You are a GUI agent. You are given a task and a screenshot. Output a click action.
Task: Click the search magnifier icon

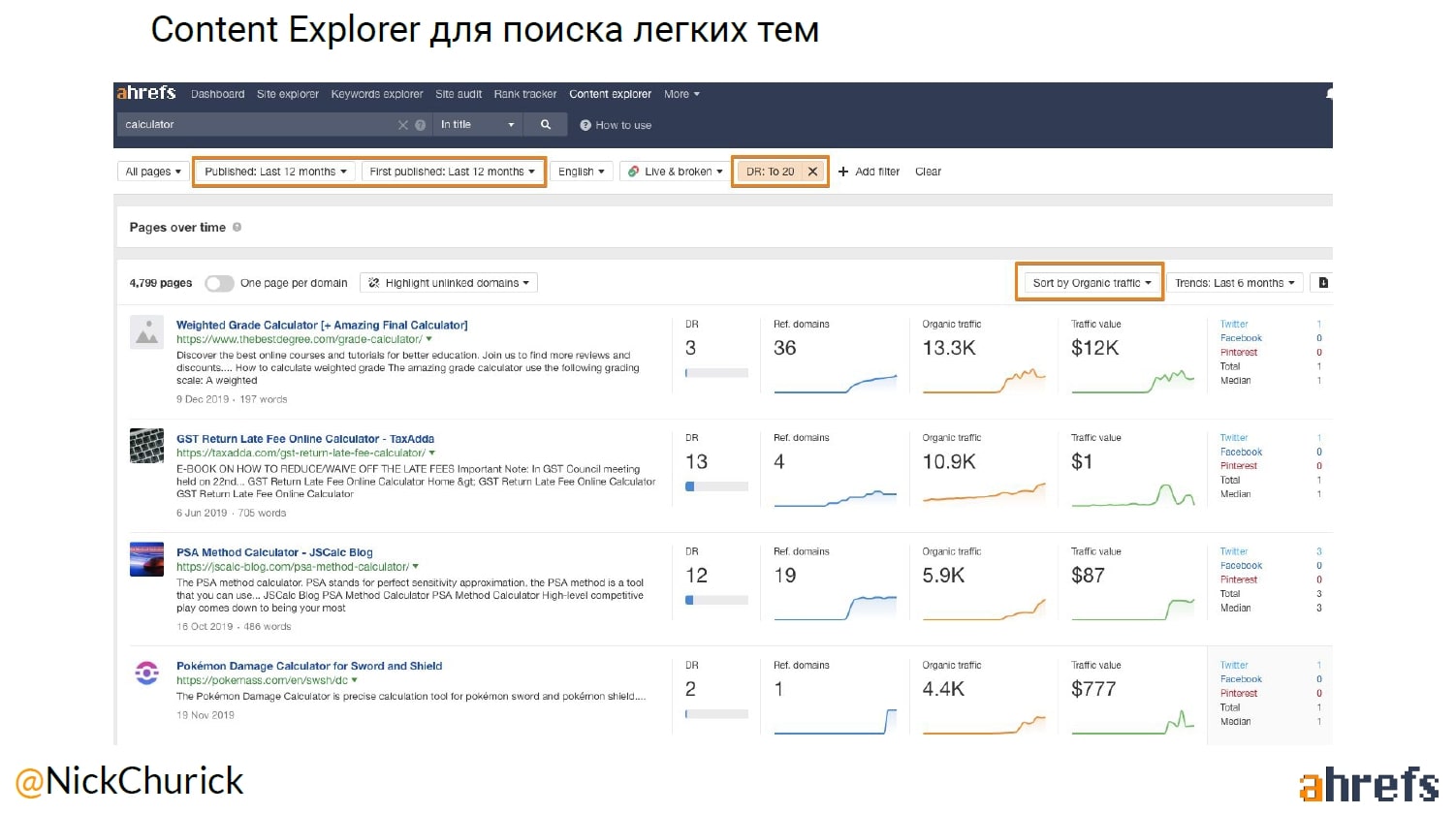546,125
